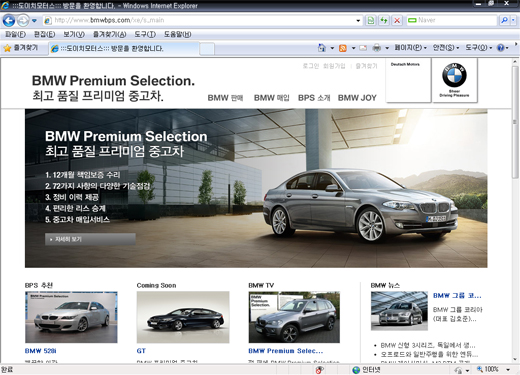Viewport: 520px width, 375px height.
Task: Click the Forward navigation arrow
Action: tap(23, 20)
